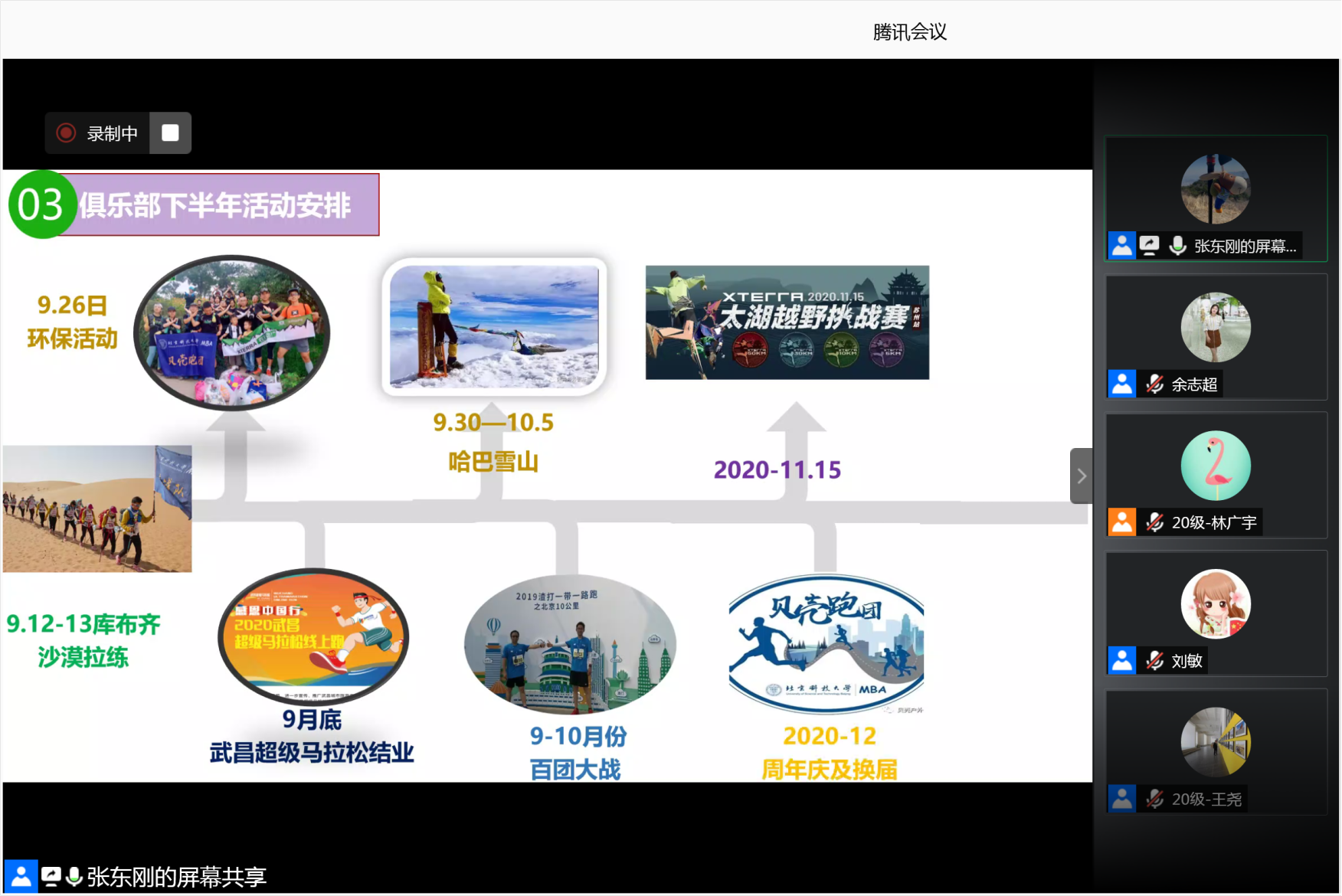Select the flamingo avatar of 20级-林广宇

[x=1216, y=466]
